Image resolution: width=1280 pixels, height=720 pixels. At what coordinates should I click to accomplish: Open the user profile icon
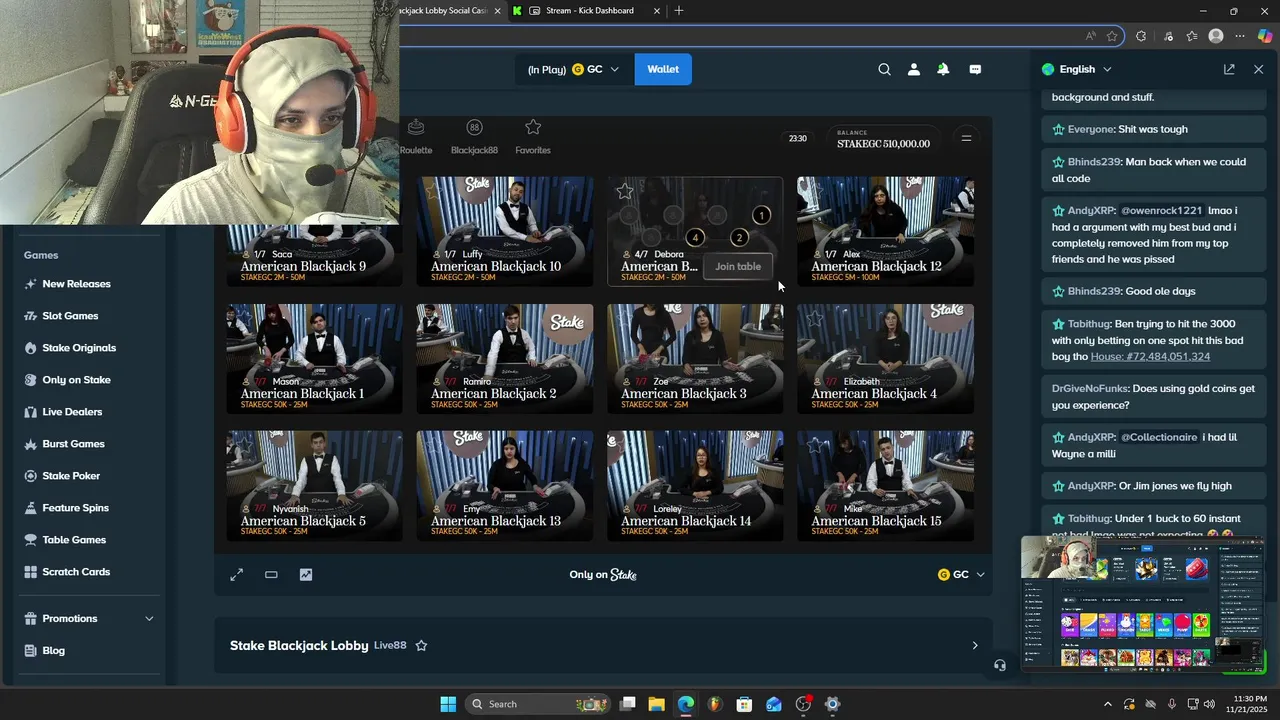913,69
